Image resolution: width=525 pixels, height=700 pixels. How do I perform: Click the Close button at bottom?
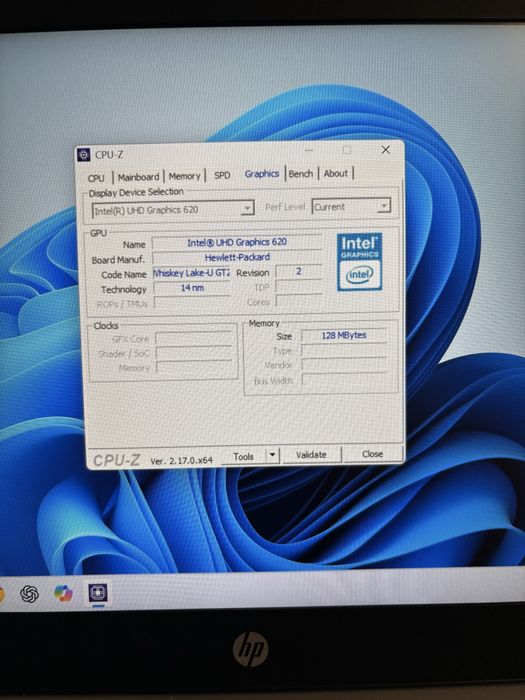(372, 454)
